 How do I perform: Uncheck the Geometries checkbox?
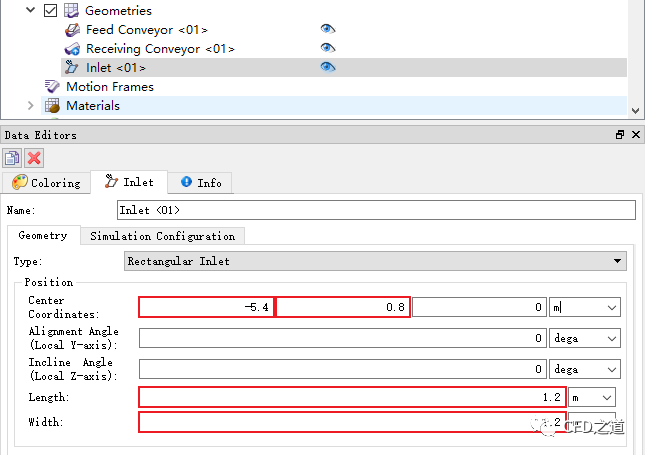tap(50, 10)
